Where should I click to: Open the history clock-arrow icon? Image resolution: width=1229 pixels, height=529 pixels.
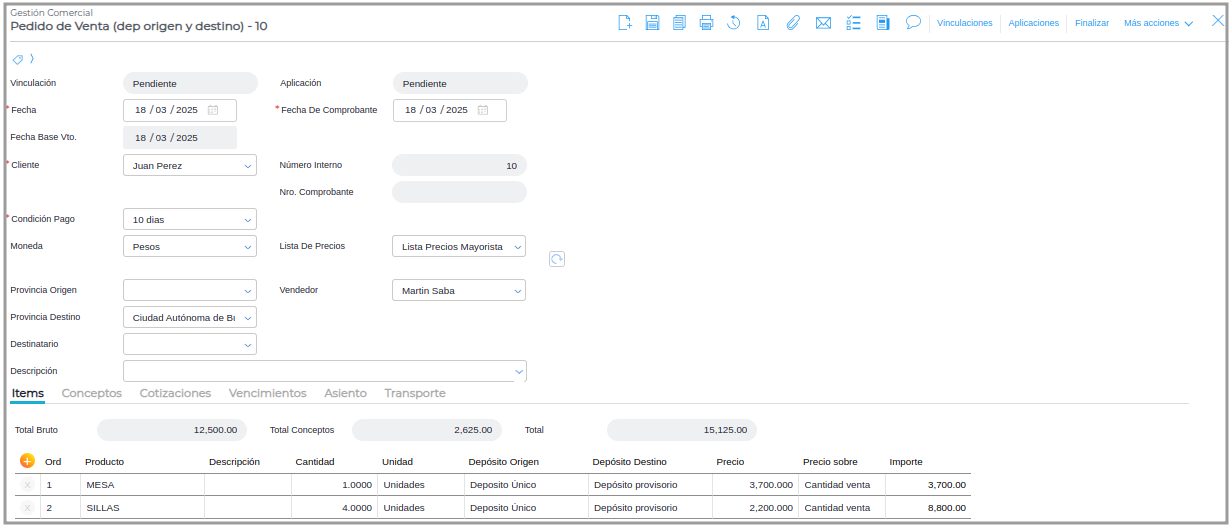[733, 23]
